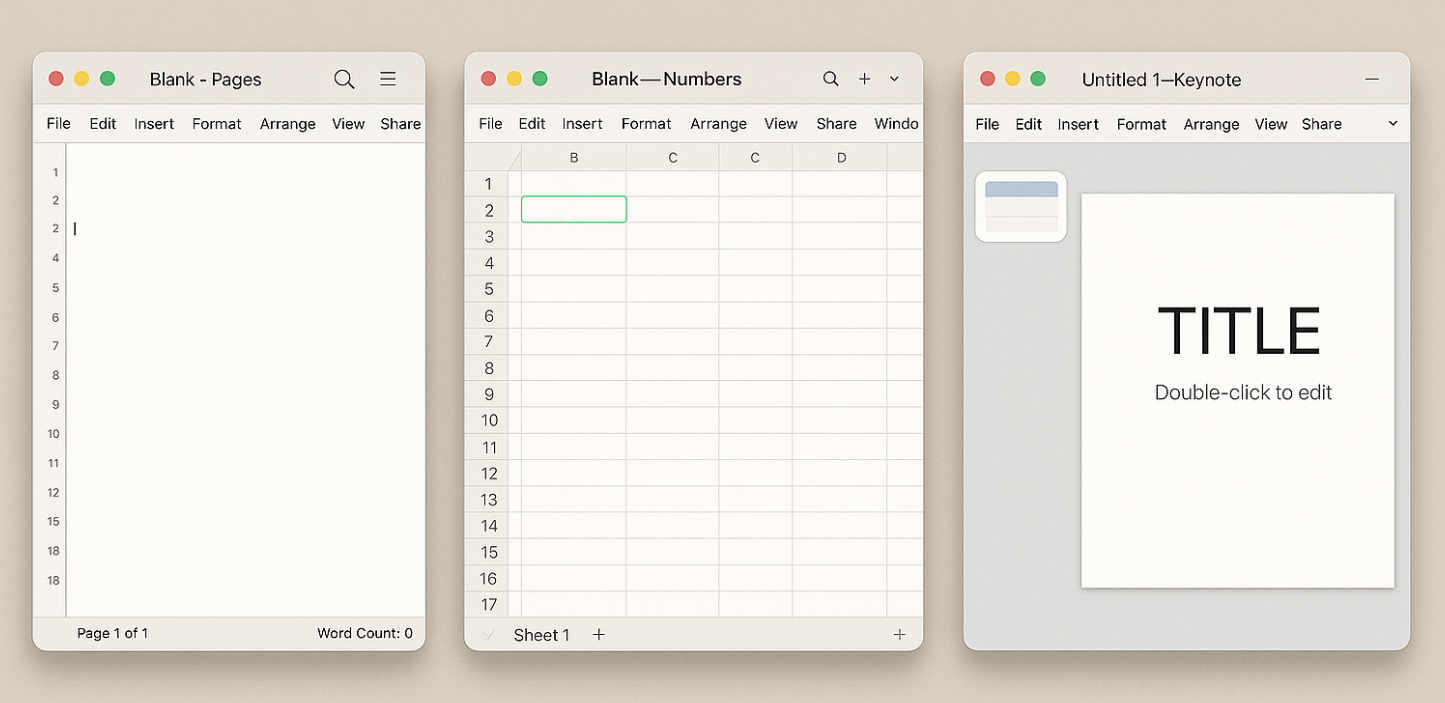Add a new sheet with the plus beside Sheet 1
The width and height of the screenshot is (1445, 703).
point(598,634)
